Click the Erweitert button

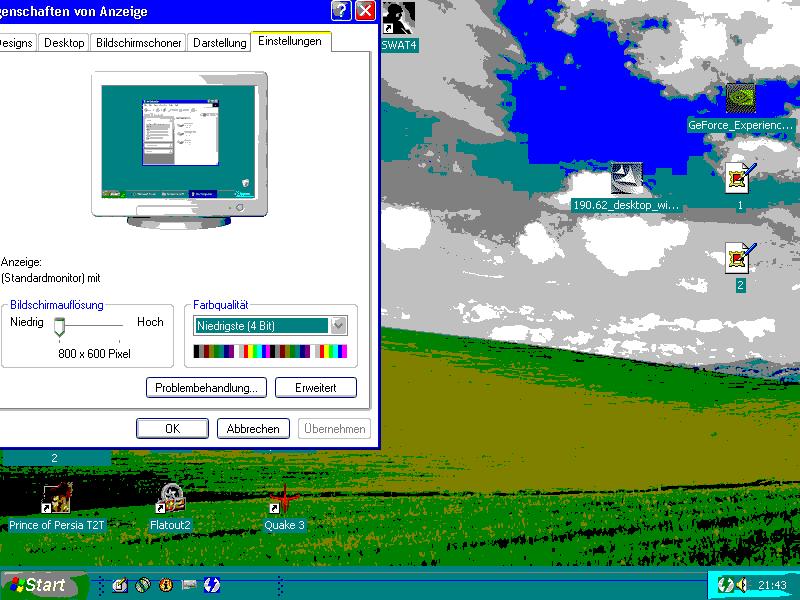click(316, 388)
